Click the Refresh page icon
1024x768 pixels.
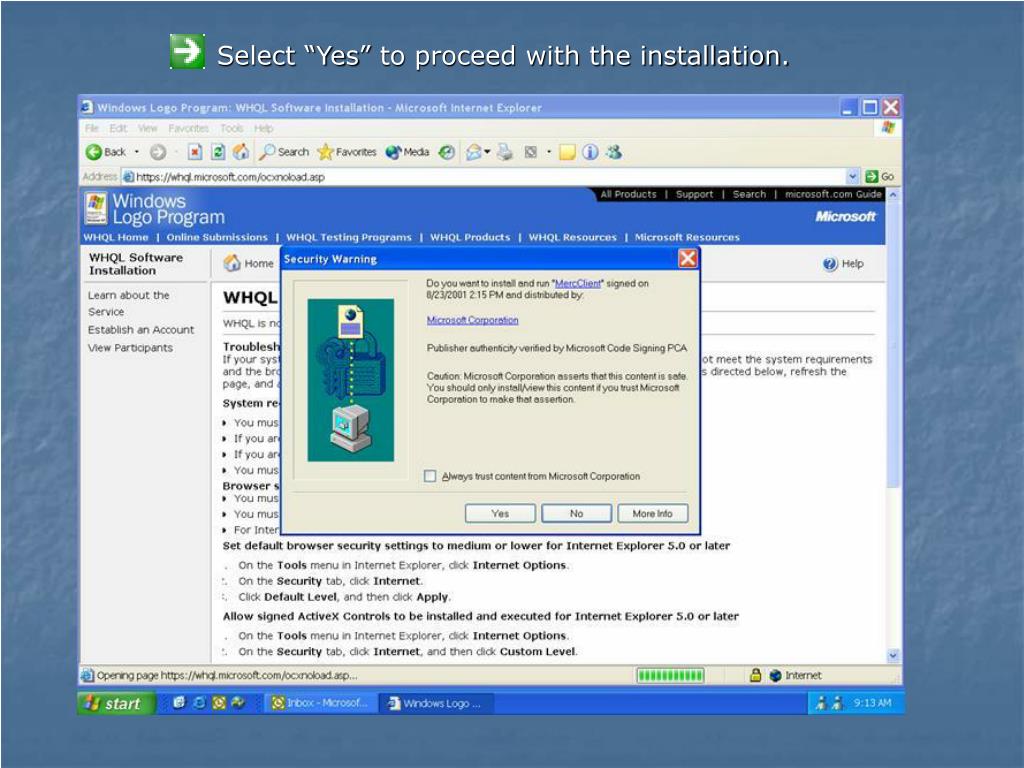point(218,152)
